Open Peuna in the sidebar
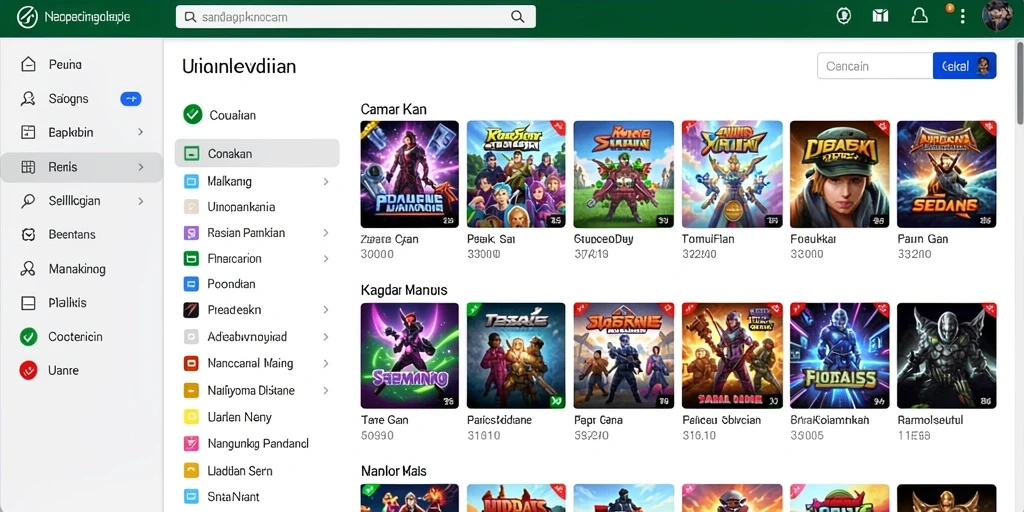This screenshot has height=512, width=1024. pyautogui.click(x=65, y=65)
